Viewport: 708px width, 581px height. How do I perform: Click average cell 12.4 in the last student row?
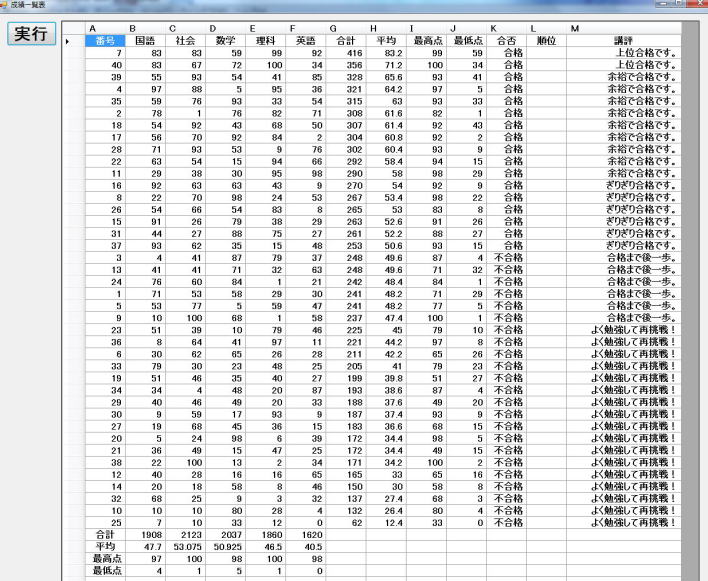click(386, 523)
